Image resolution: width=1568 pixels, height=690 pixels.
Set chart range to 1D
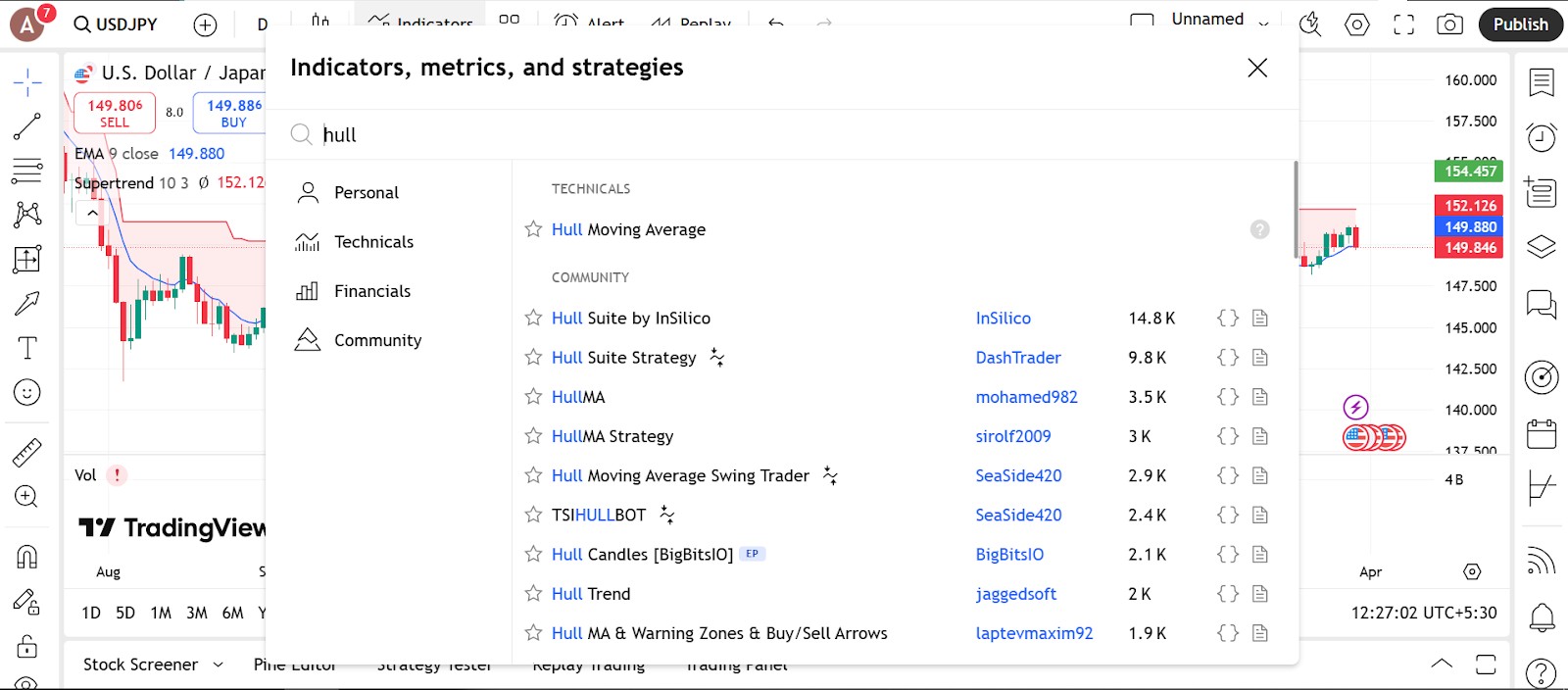[91, 613]
